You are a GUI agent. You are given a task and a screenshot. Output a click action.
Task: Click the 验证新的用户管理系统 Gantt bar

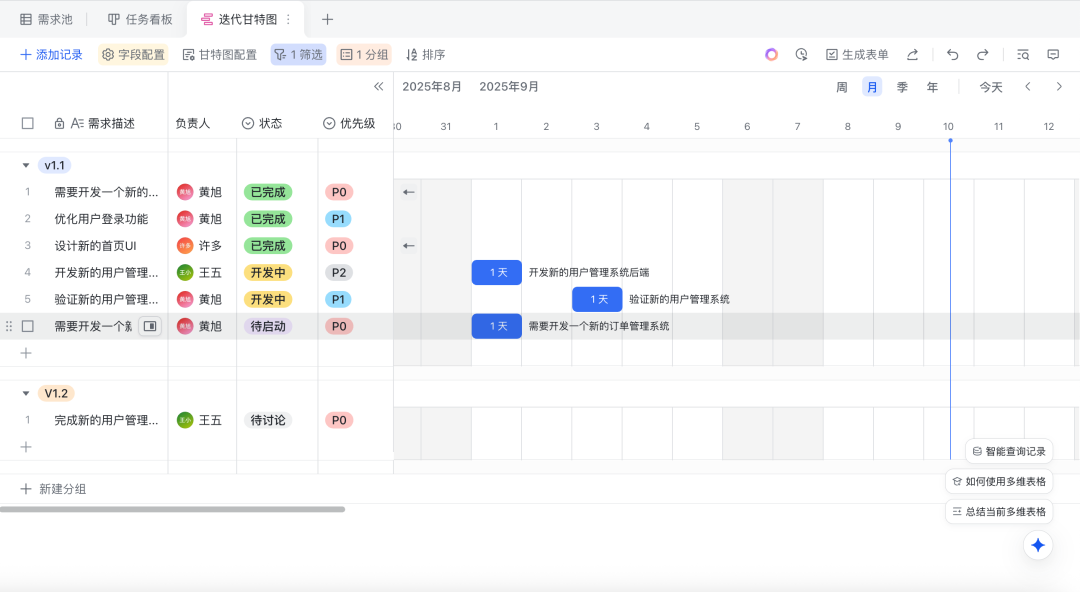(597, 299)
